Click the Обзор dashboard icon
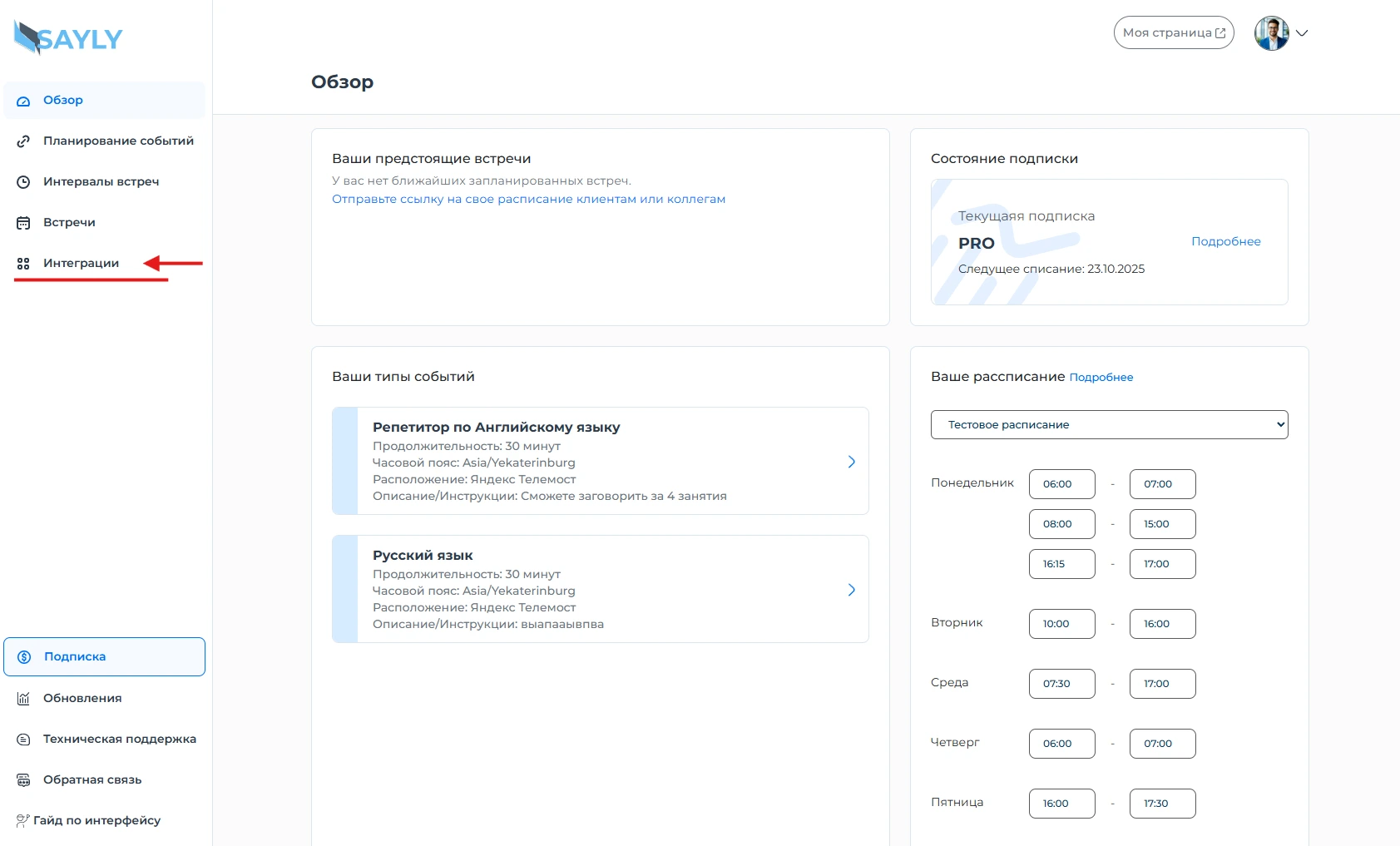This screenshot has width=1400, height=846. [x=23, y=101]
